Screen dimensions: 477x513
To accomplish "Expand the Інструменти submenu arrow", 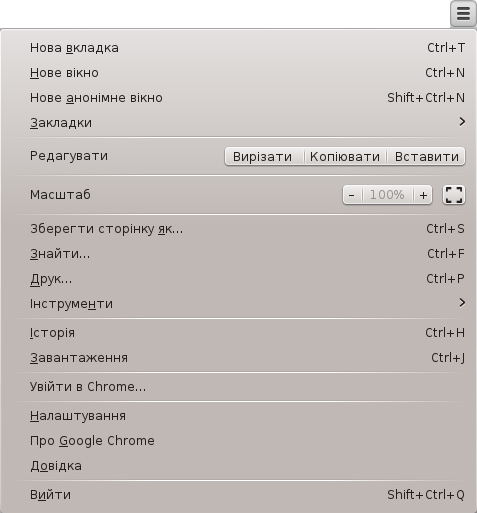I will point(462,303).
